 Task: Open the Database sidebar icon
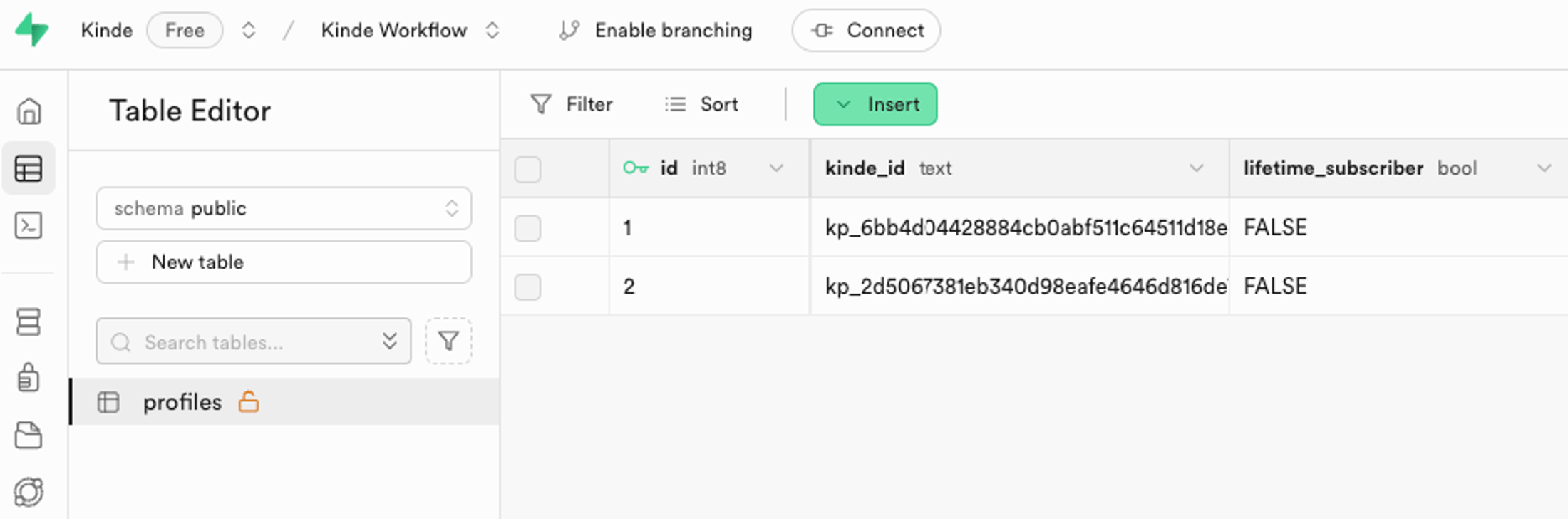click(29, 322)
